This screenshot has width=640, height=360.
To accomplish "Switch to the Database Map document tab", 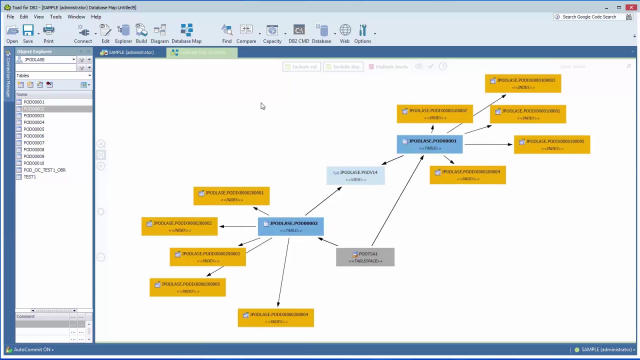I will coord(202,53).
